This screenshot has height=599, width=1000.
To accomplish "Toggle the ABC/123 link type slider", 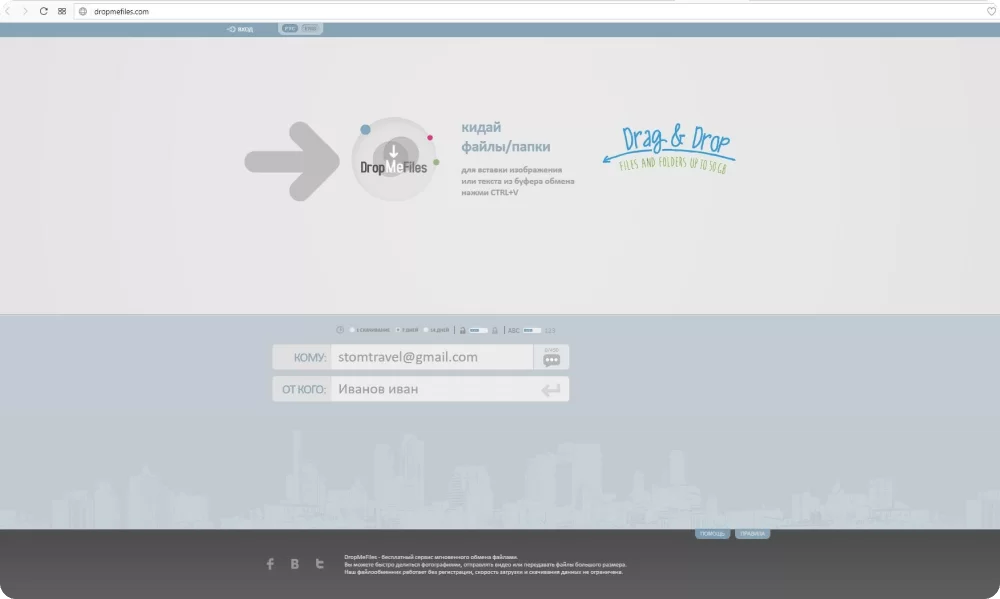I will click(532, 330).
